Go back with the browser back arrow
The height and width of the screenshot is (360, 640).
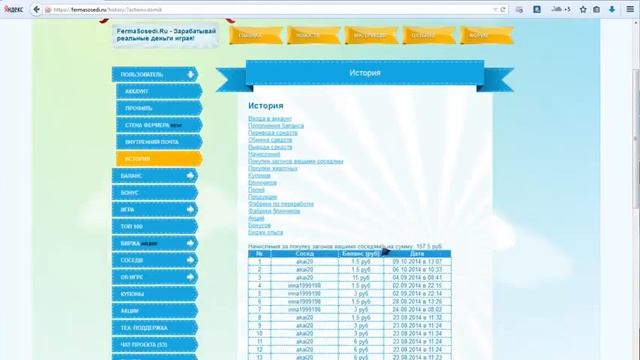[36, 9]
